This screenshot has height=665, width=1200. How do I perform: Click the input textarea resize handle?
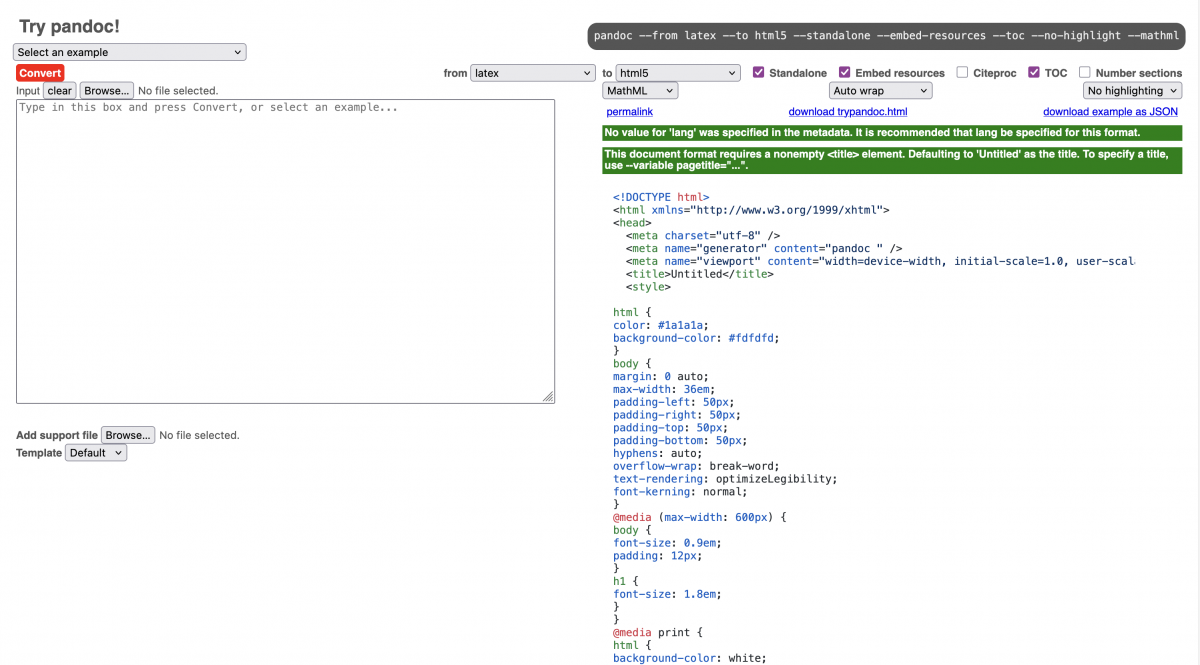pos(548,397)
